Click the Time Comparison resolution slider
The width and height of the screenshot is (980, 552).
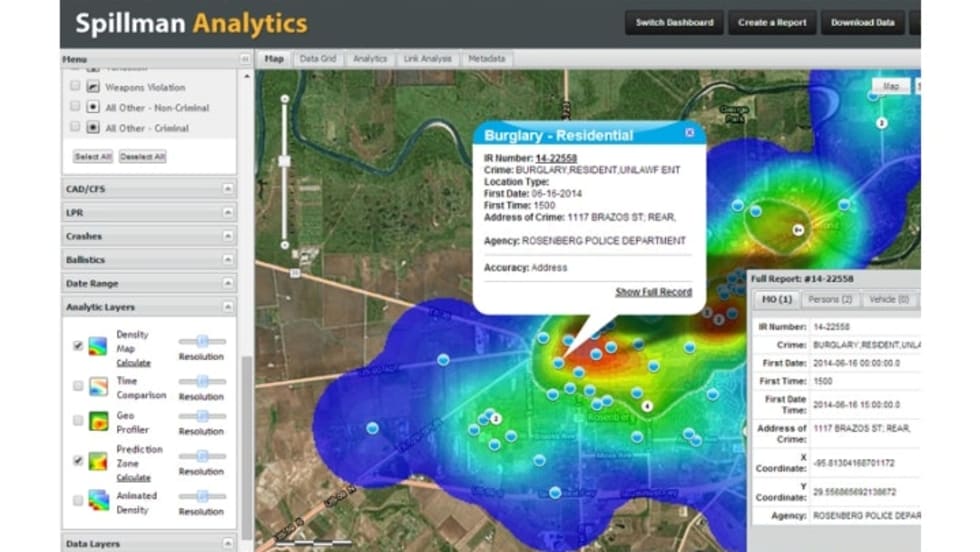[202, 381]
